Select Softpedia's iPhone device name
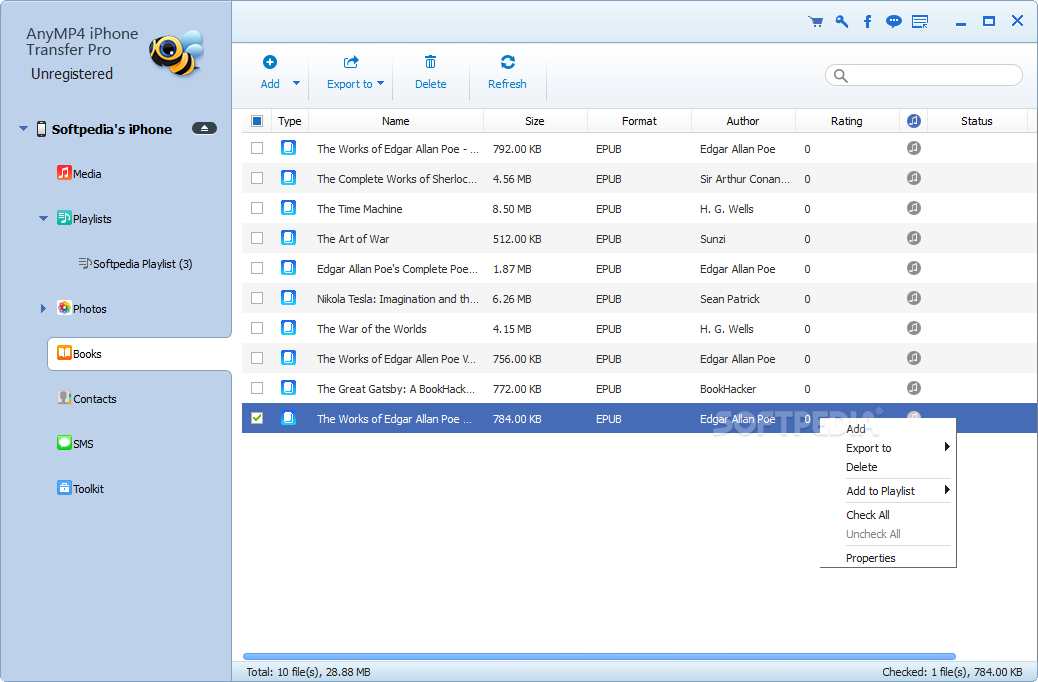The width and height of the screenshot is (1038, 682). coord(112,129)
